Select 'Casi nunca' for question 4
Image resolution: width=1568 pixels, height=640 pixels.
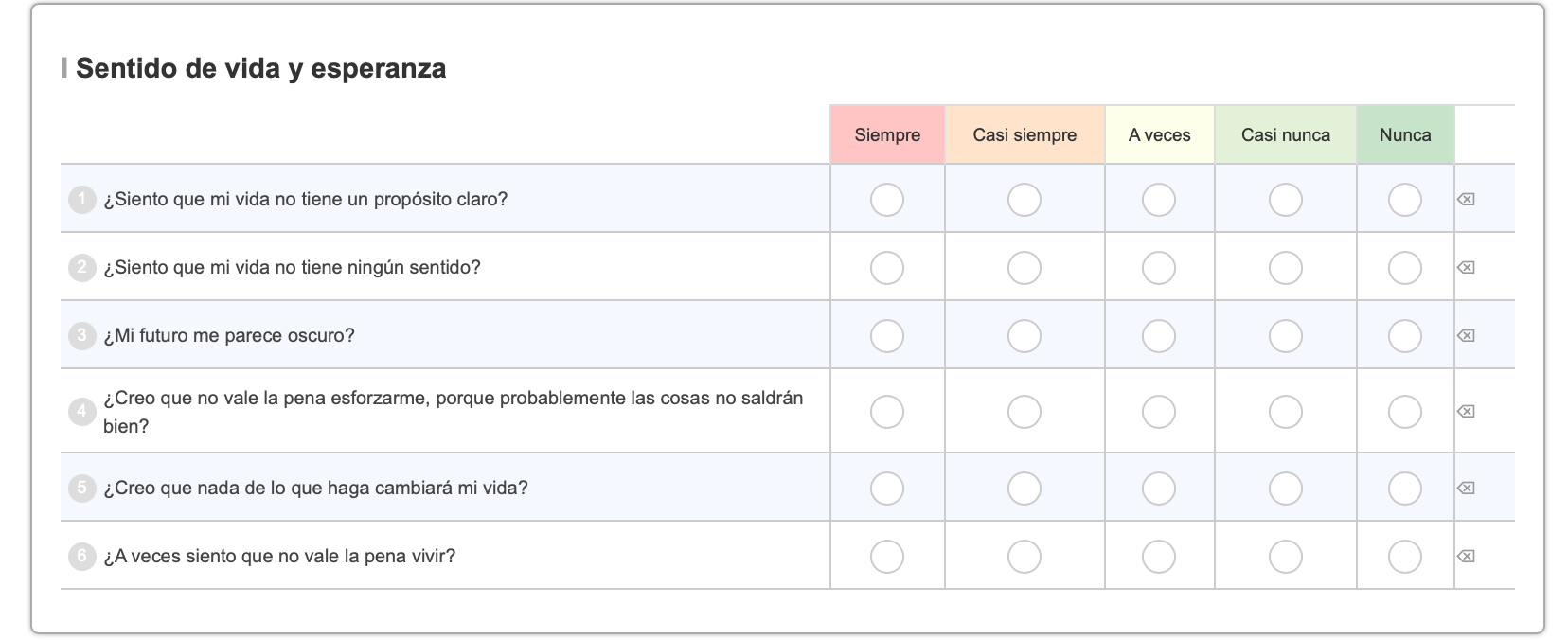(1286, 412)
